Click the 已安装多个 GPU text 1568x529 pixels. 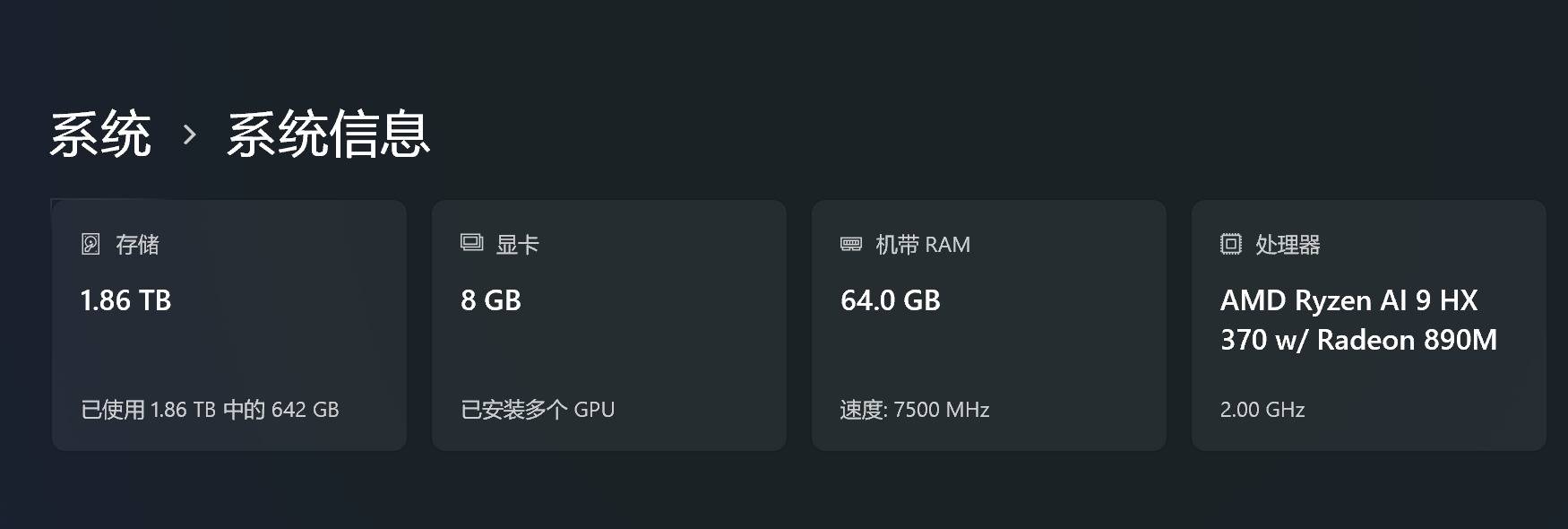point(538,410)
